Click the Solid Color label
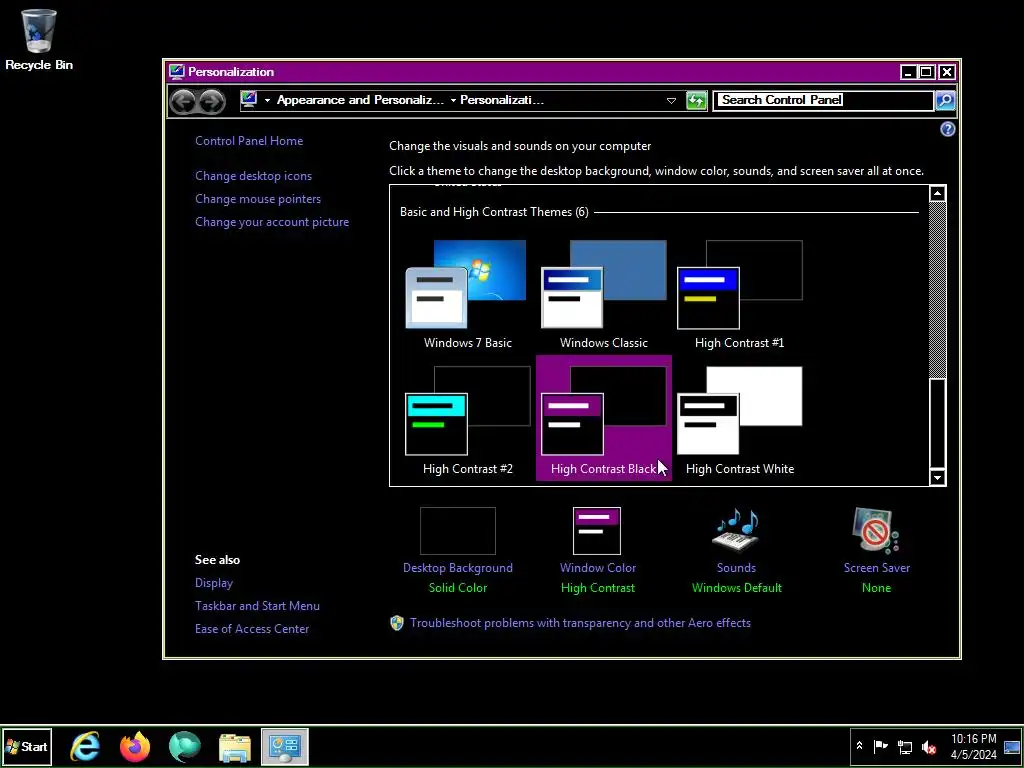This screenshot has width=1024, height=768. pyautogui.click(x=458, y=588)
